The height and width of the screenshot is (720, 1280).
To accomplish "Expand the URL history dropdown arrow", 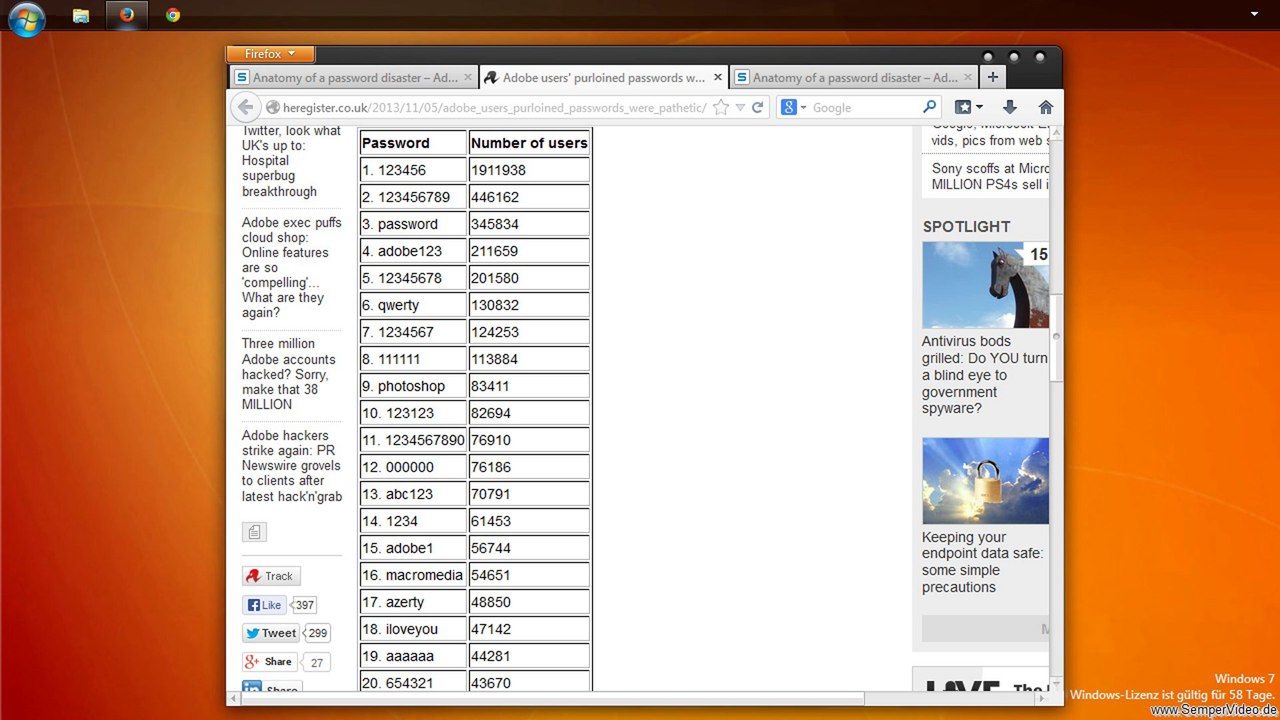I will click(740, 107).
